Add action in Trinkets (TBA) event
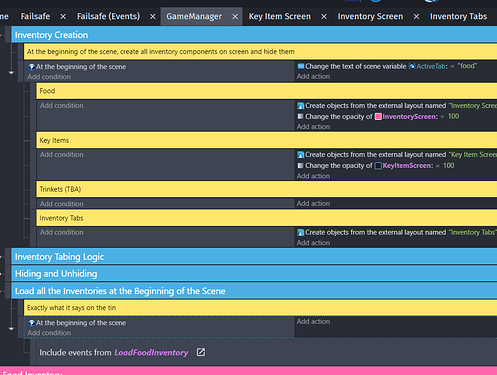The height and width of the screenshot is (375, 497). click(313, 203)
